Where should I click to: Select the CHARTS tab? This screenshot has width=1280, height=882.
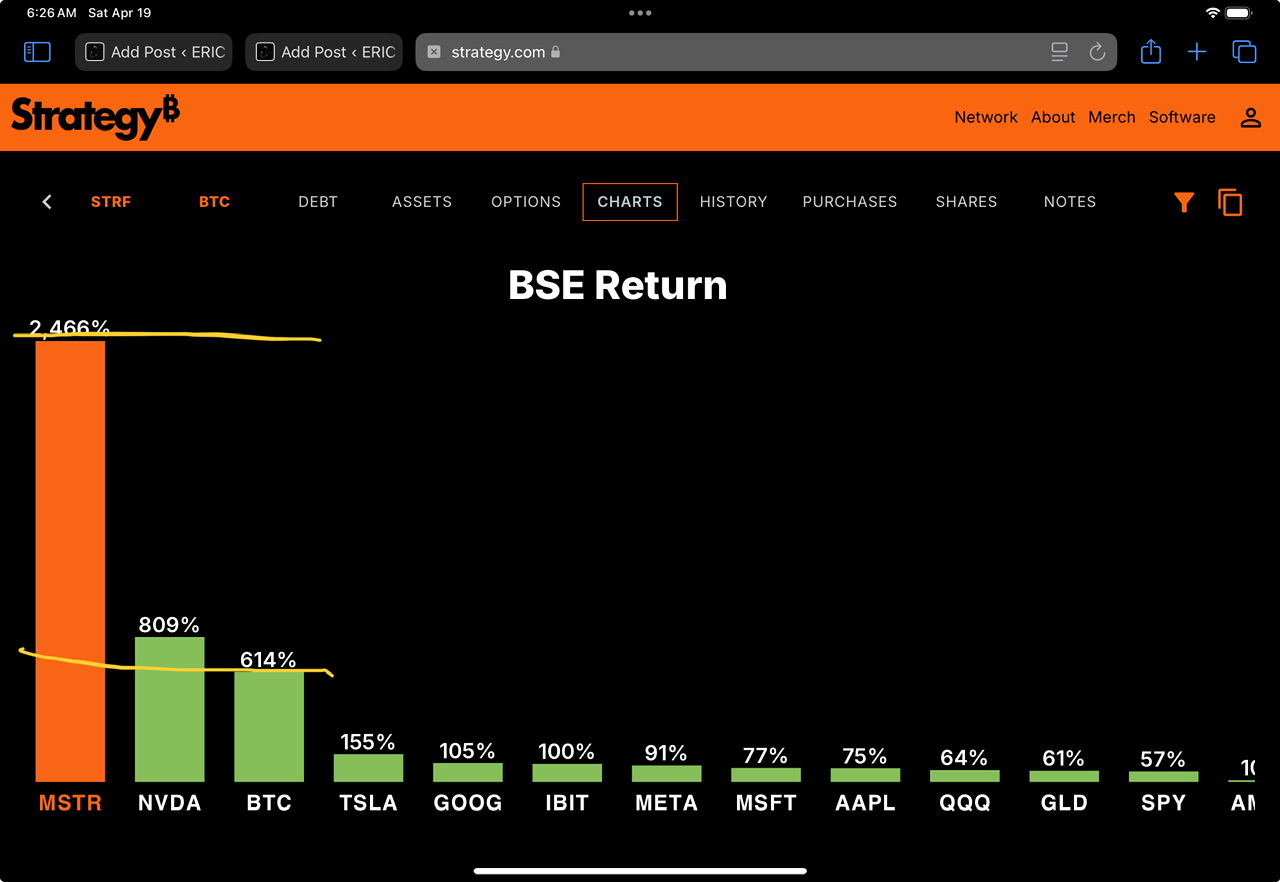click(630, 202)
